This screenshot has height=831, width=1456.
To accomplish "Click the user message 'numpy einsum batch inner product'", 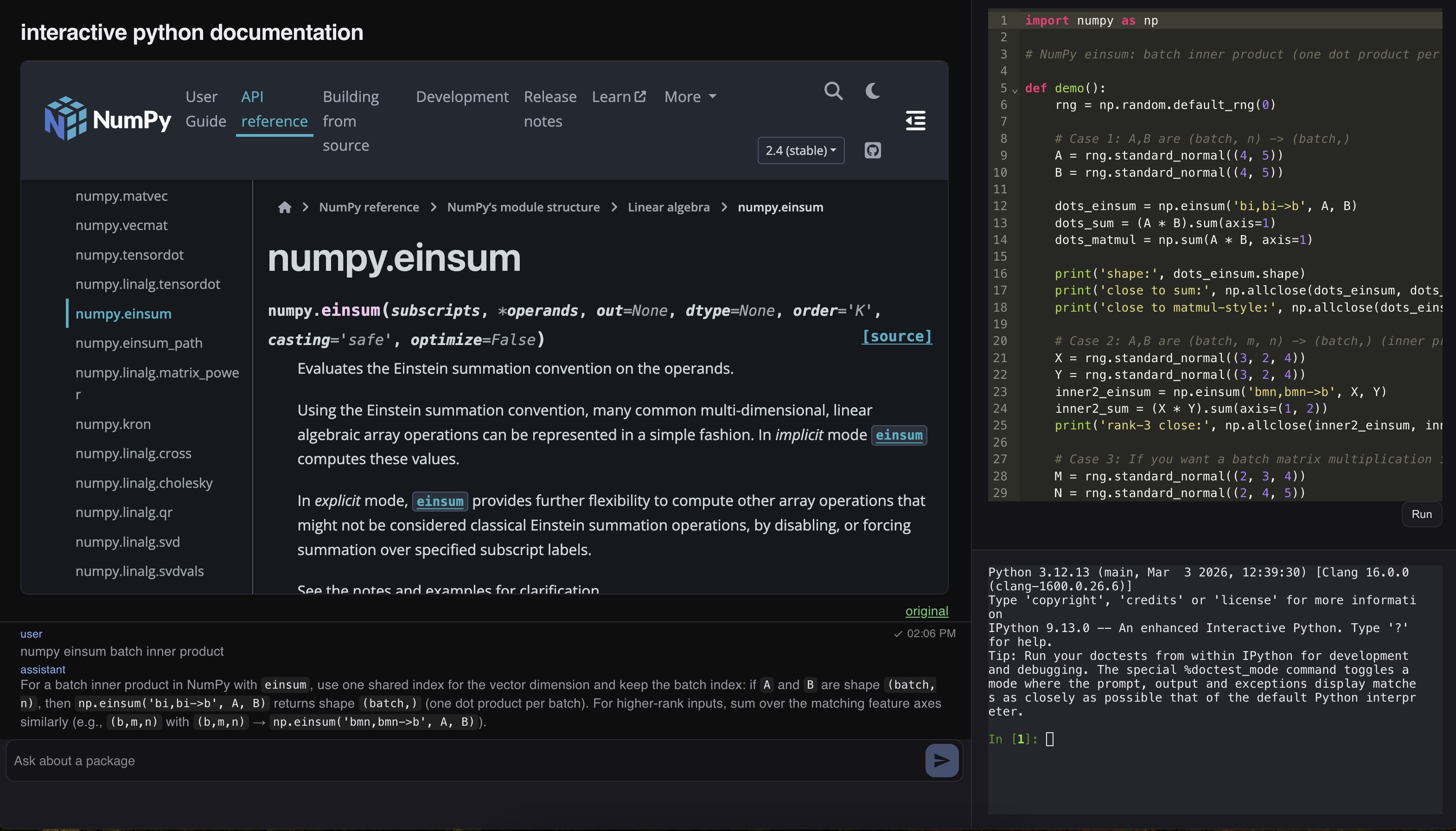I will pyautogui.click(x=122, y=652).
